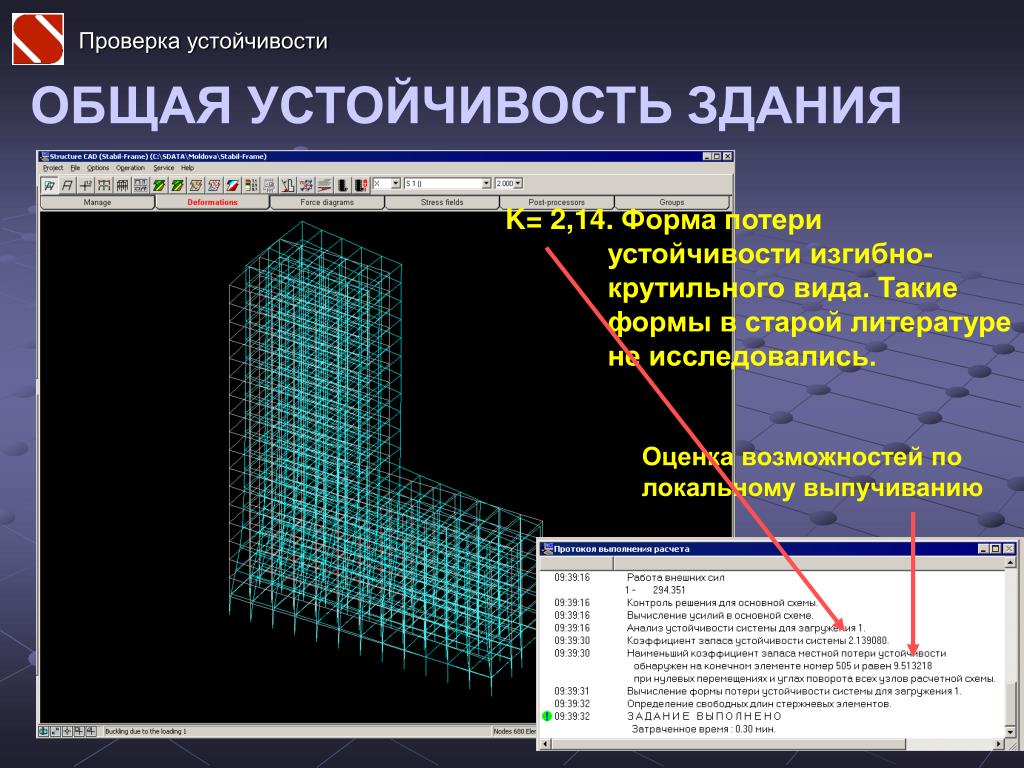Click the red cross with blue nodes icon
Viewport: 1024px width, 768px height.
click(306, 185)
